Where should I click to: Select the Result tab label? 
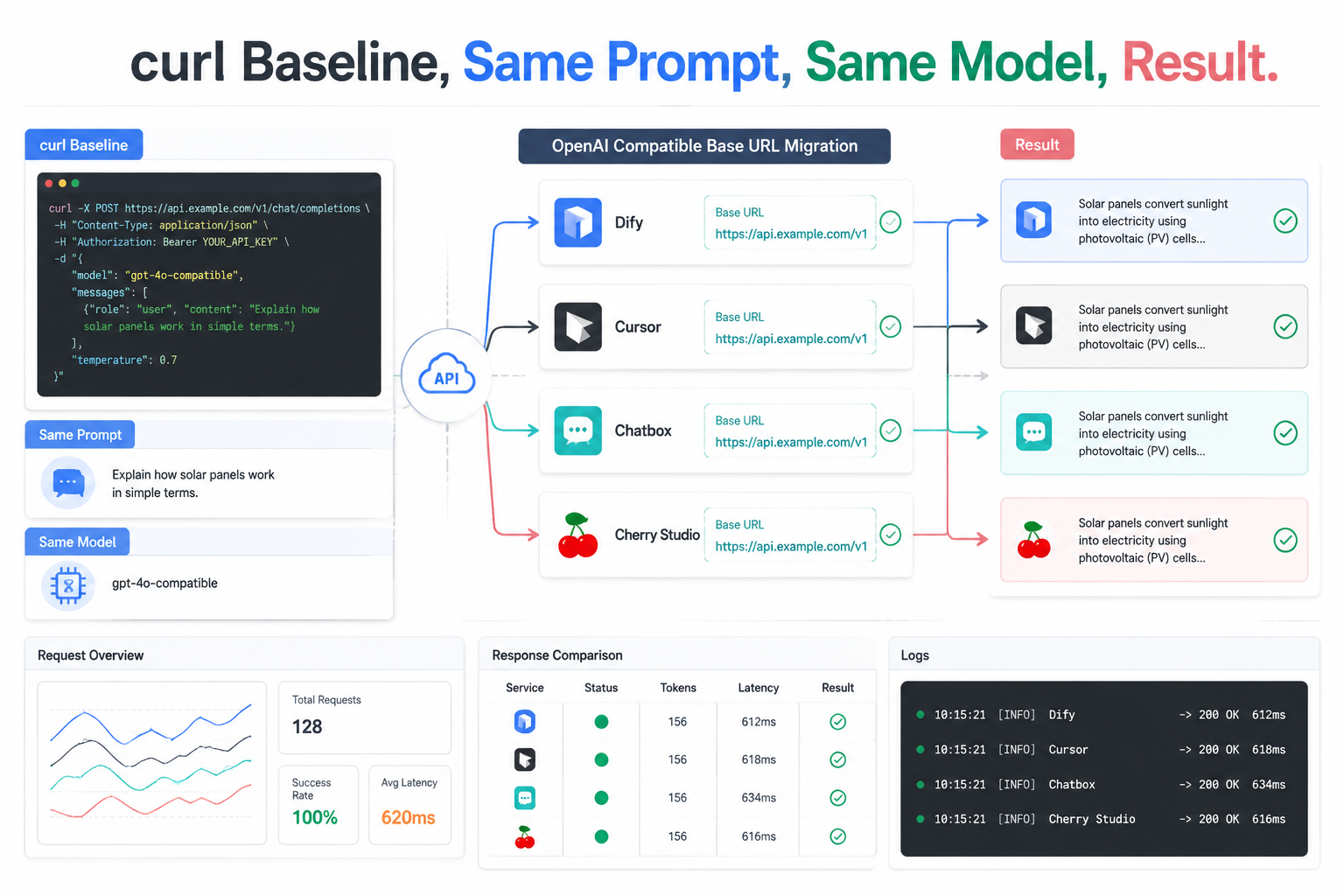pyautogui.click(x=1037, y=144)
